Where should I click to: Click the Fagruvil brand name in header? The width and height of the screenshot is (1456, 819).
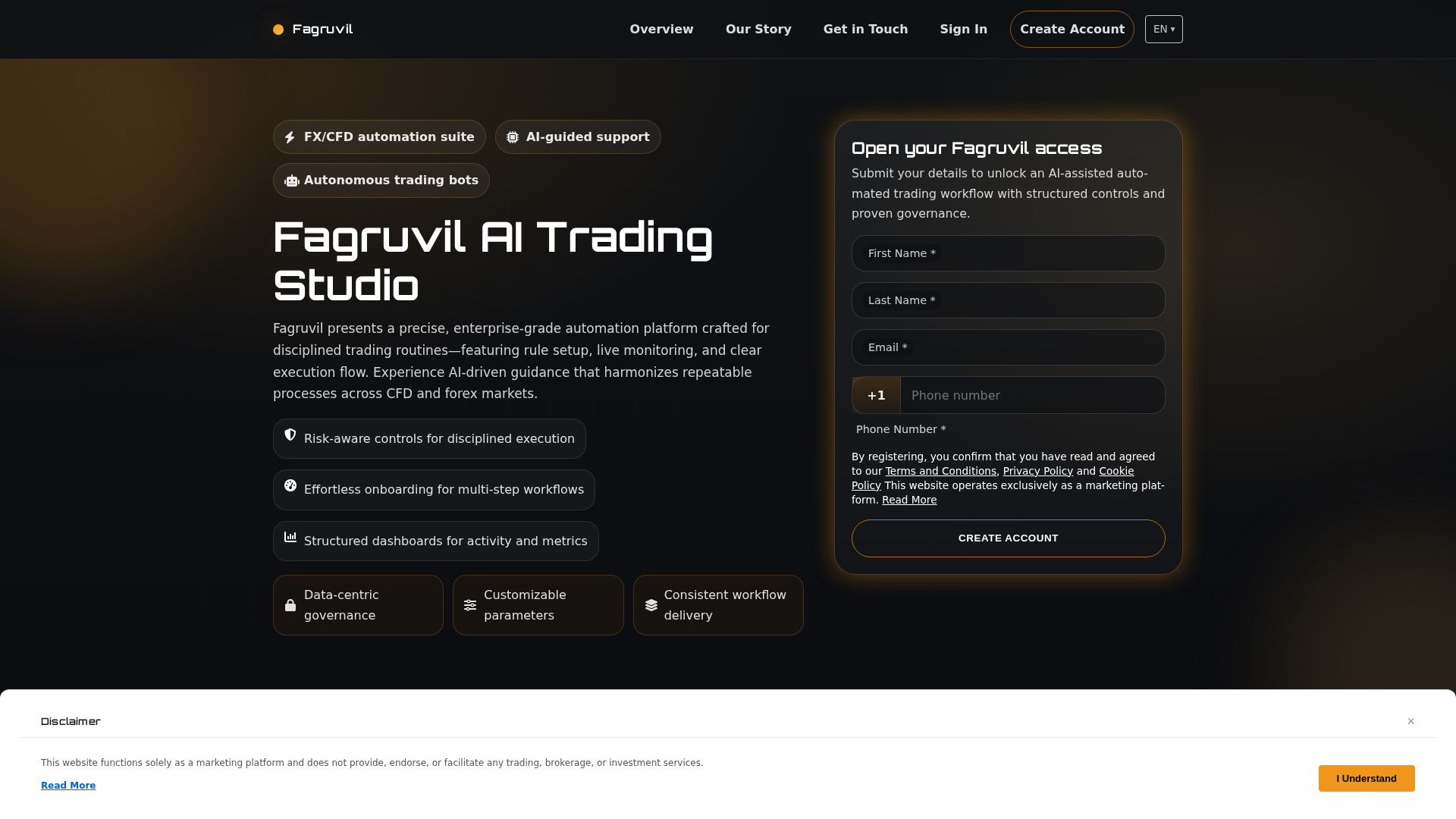tap(322, 30)
